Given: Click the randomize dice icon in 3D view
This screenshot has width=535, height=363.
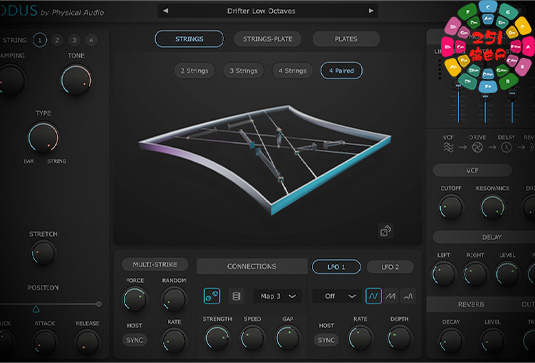Looking at the screenshot, I should point(386,231).
